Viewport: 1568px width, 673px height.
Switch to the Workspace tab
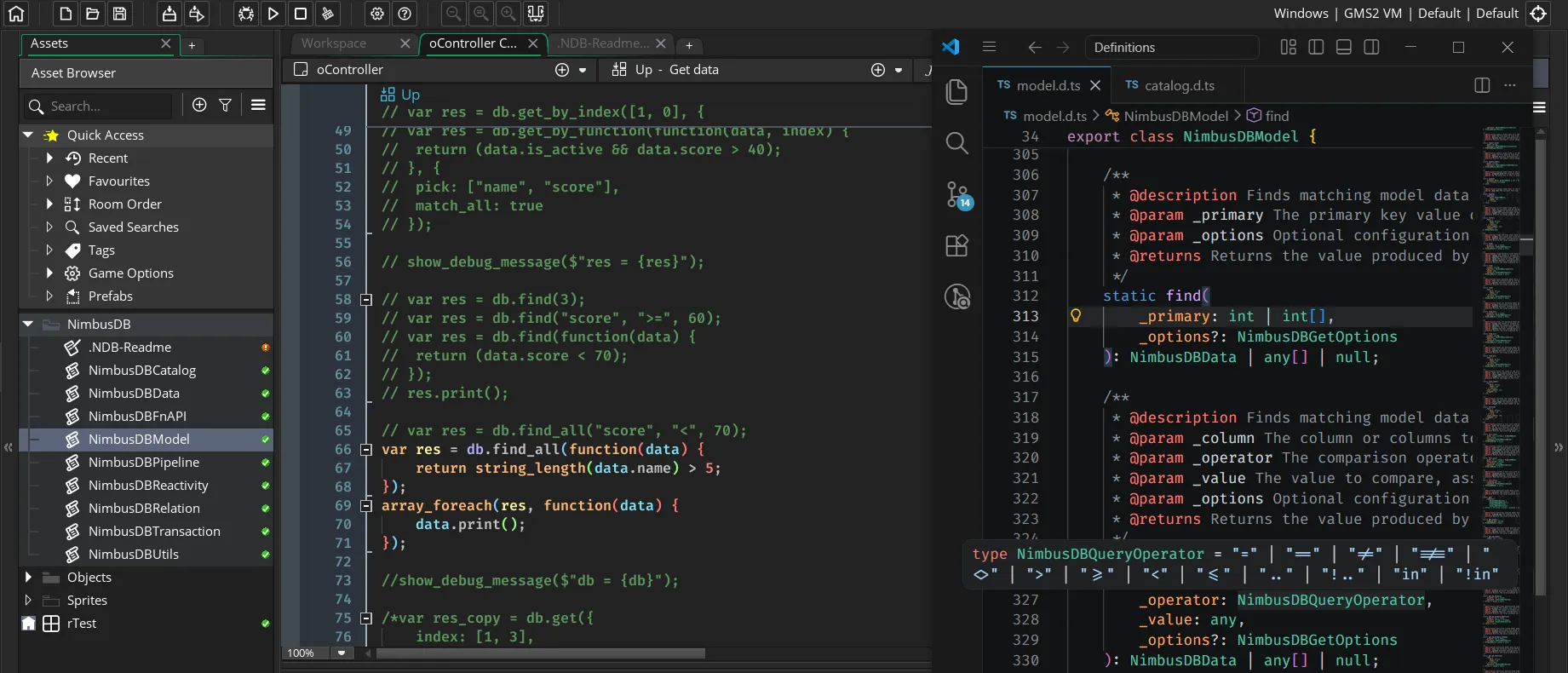[x=334, y=43]
